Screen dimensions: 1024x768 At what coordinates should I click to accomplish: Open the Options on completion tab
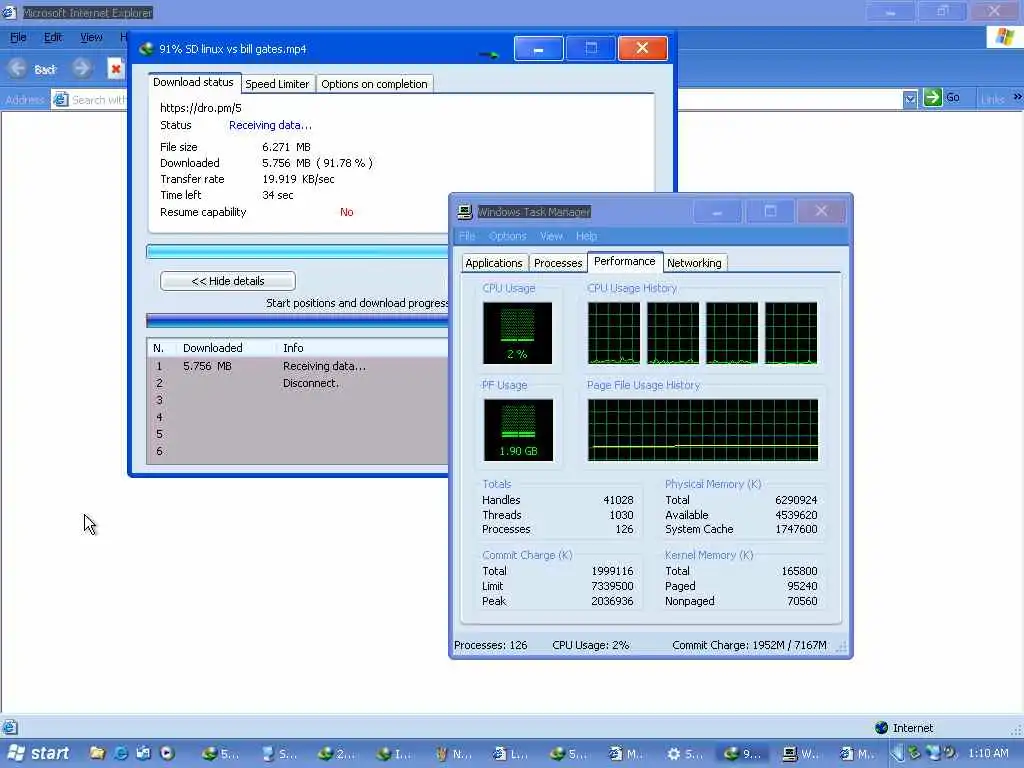click(x=374, y=84)
